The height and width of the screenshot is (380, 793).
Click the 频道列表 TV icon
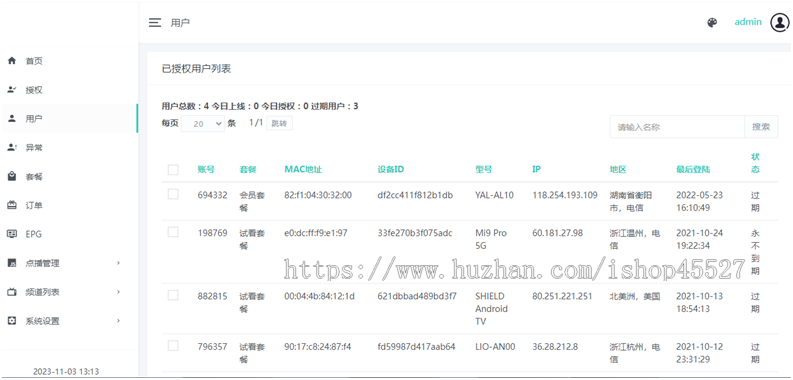pyautogui.click(x=12, y=292)
